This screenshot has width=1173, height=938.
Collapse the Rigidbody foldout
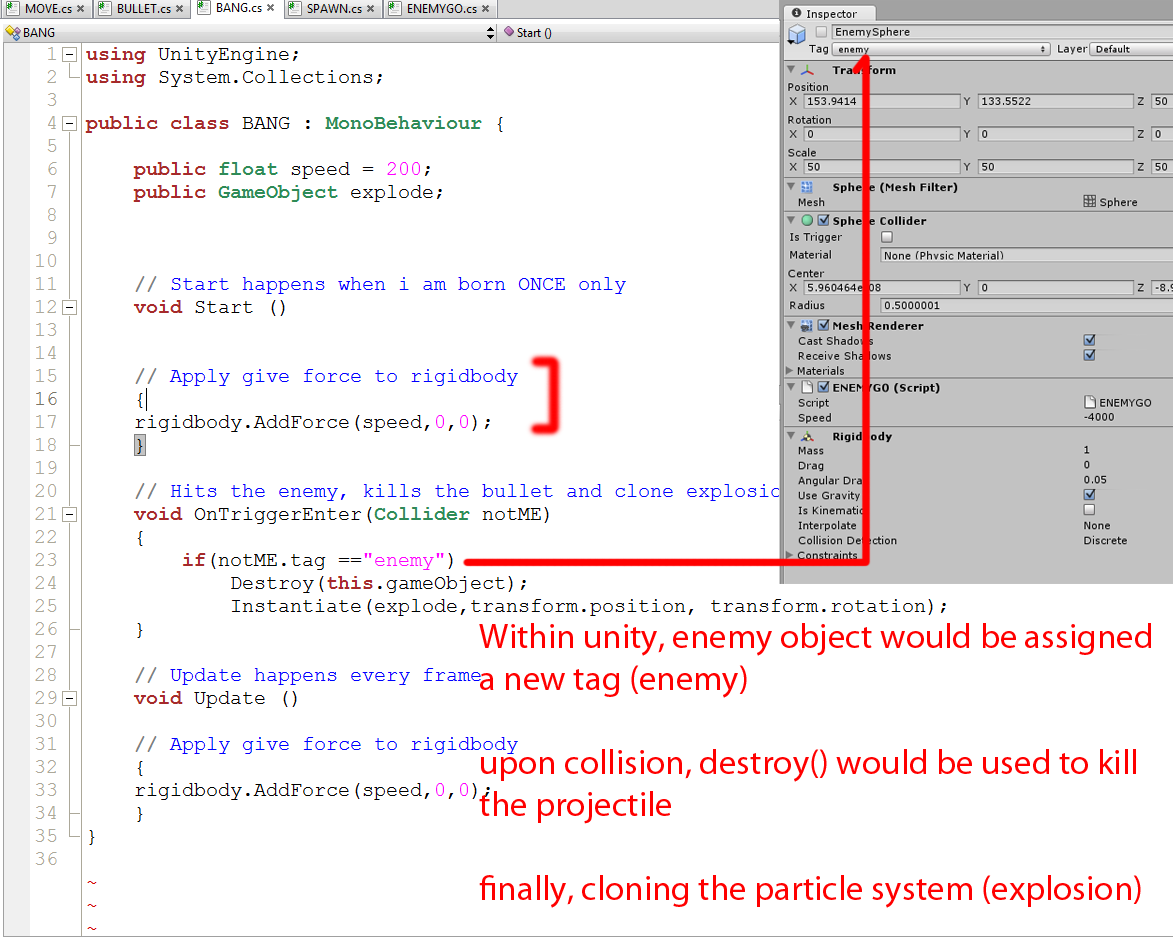point(791,436)
